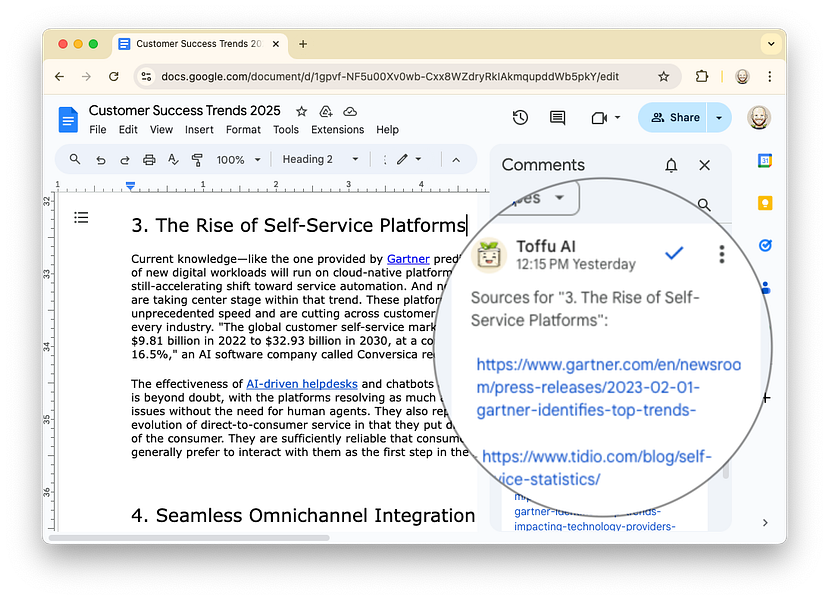
Task: Click the document title Customer Success Trends 2025
Action: coord(185,110)
